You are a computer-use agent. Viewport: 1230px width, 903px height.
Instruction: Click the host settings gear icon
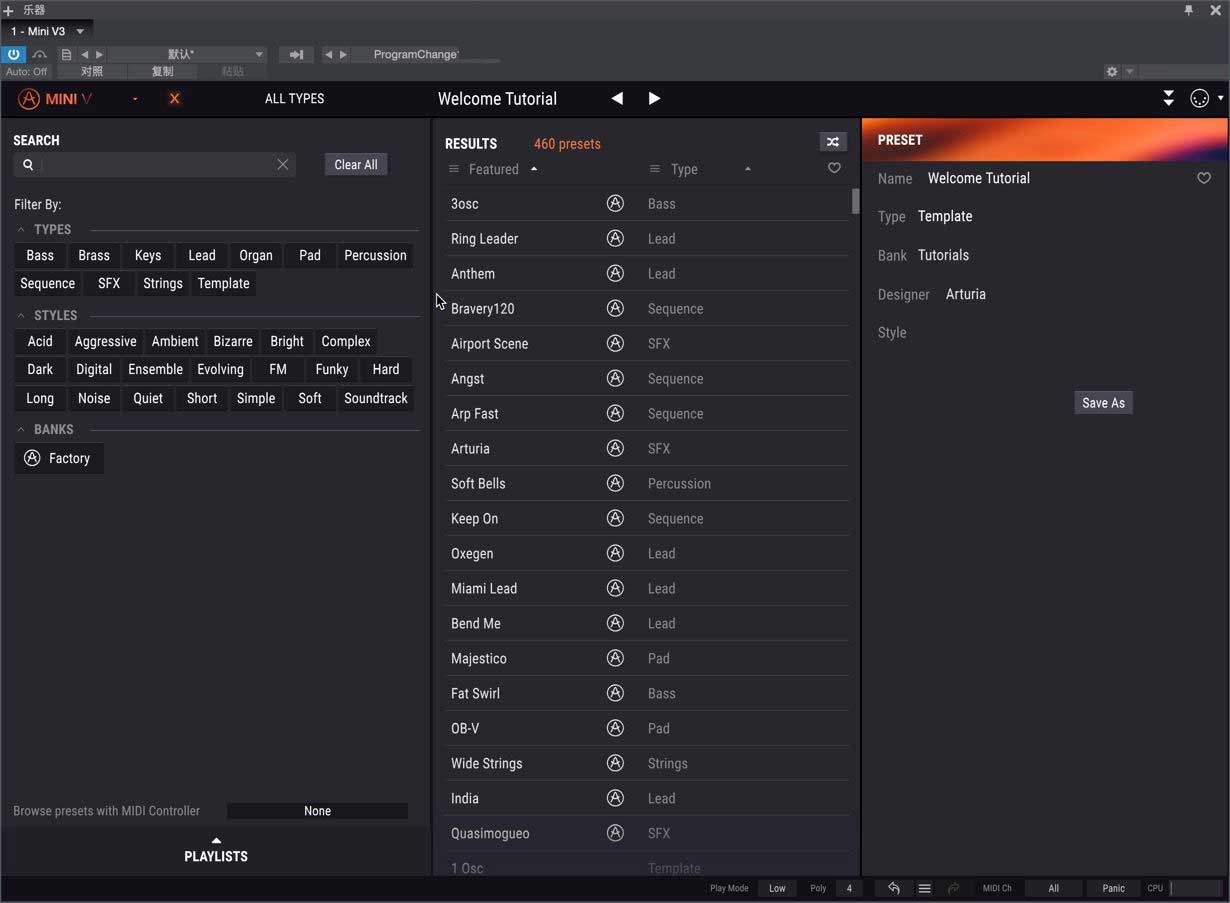coord(1112,72)
